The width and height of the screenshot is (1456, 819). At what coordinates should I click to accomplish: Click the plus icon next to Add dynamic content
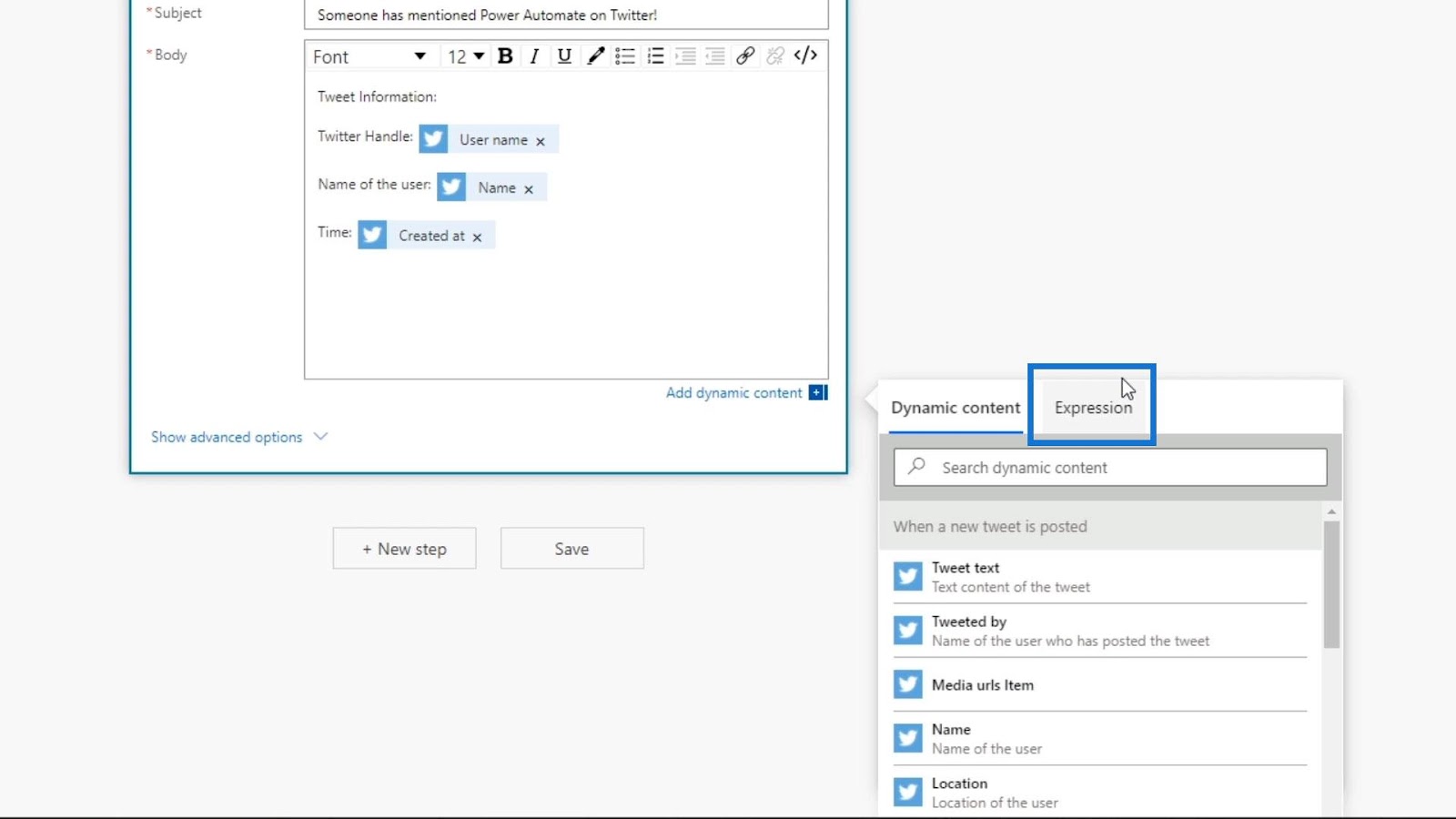click(818, 392)
